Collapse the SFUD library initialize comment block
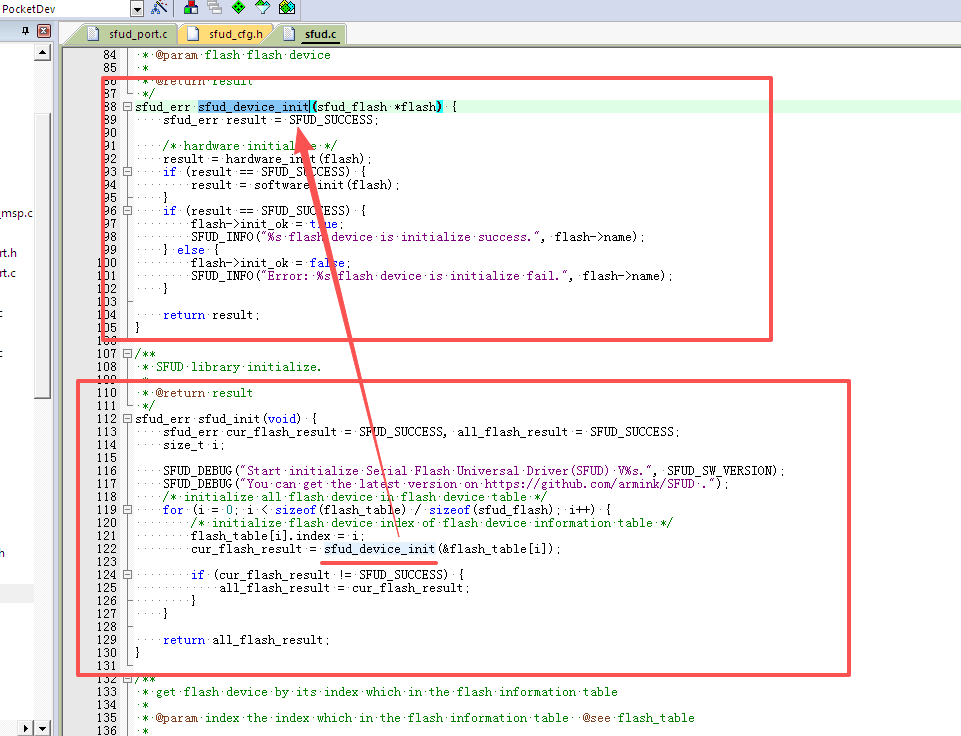The image size is (961, 736). coord(127,354)
